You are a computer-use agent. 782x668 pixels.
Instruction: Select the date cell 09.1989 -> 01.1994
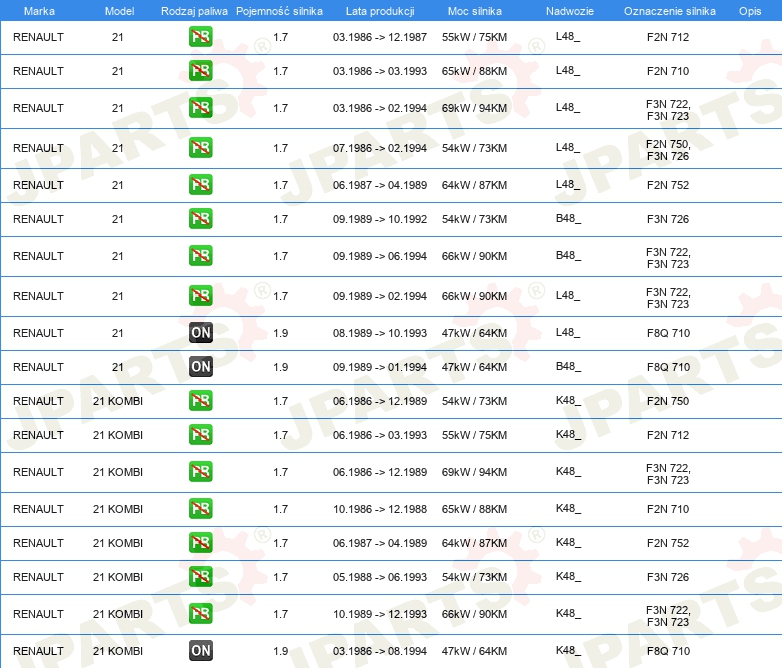(380, 367)
